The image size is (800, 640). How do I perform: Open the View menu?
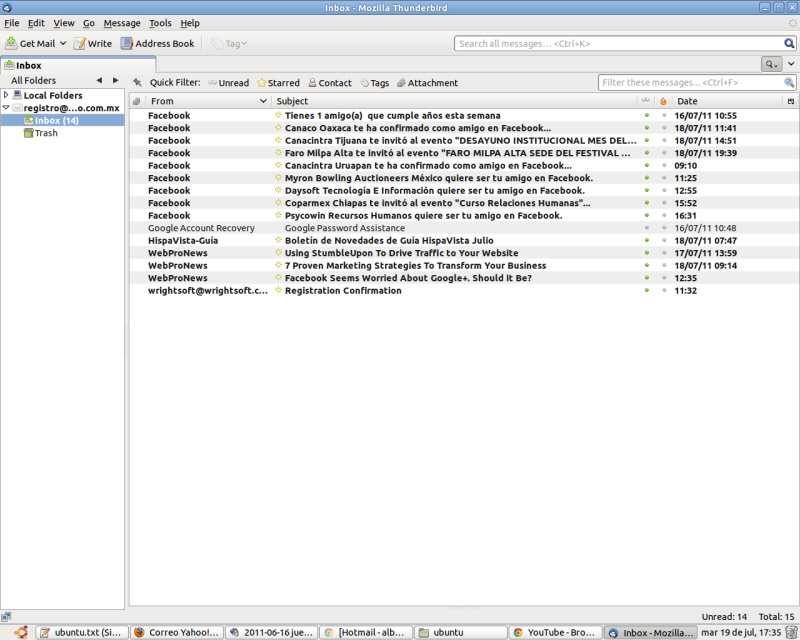pos(64,23)
